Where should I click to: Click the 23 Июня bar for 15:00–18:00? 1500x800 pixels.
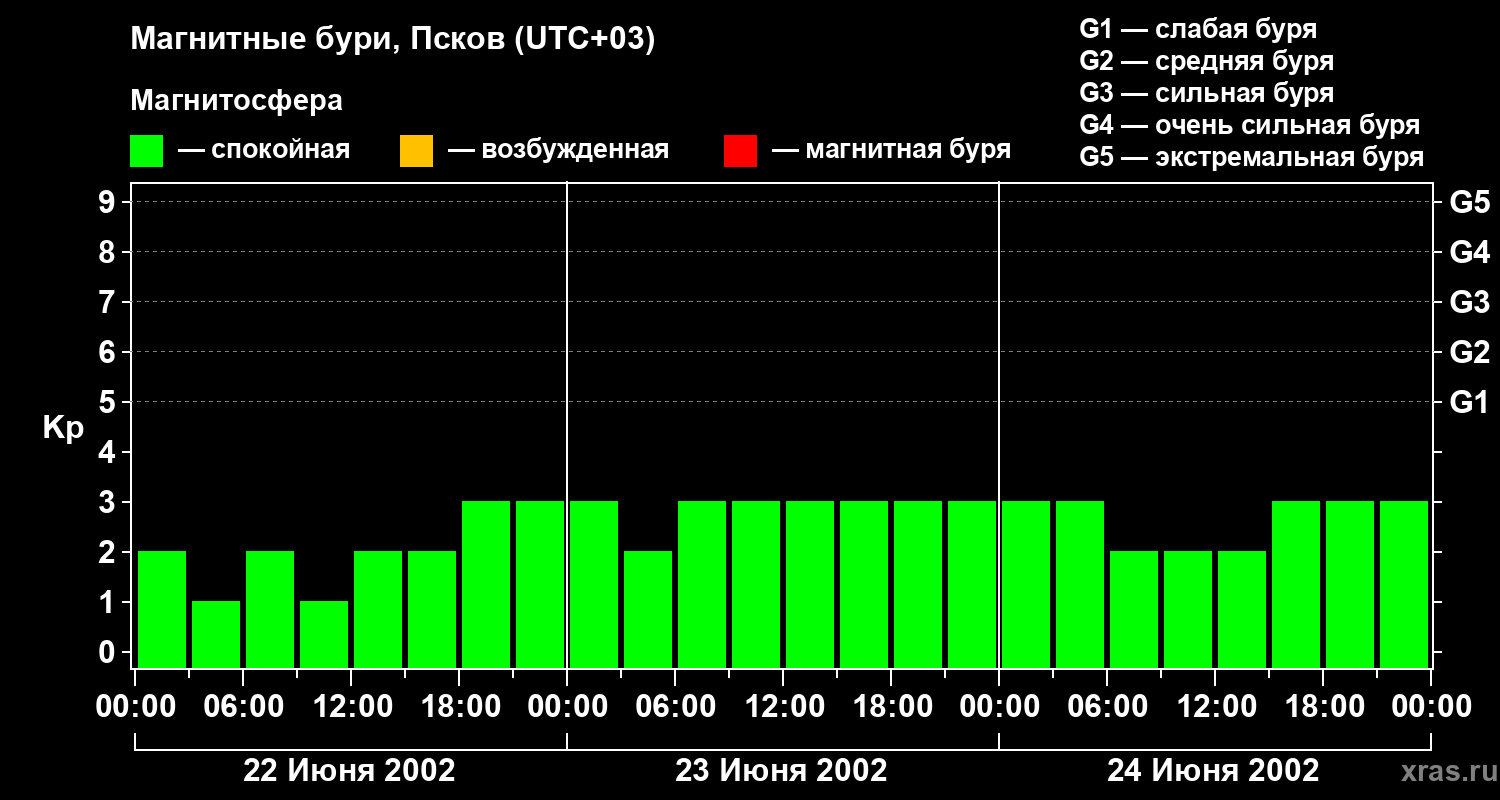click(x=864, y=584)
